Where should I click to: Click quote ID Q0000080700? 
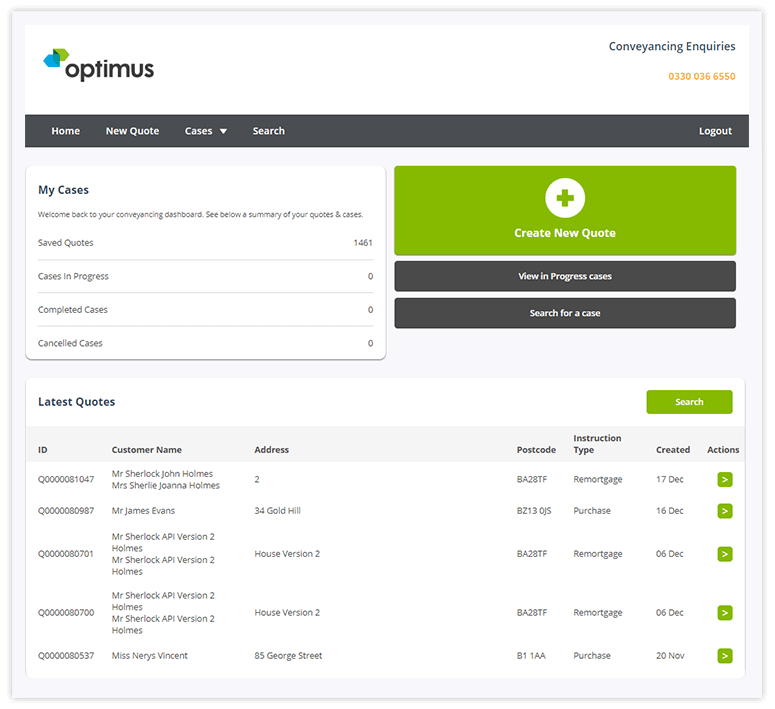pyautogui.click(x=66, y=613)
